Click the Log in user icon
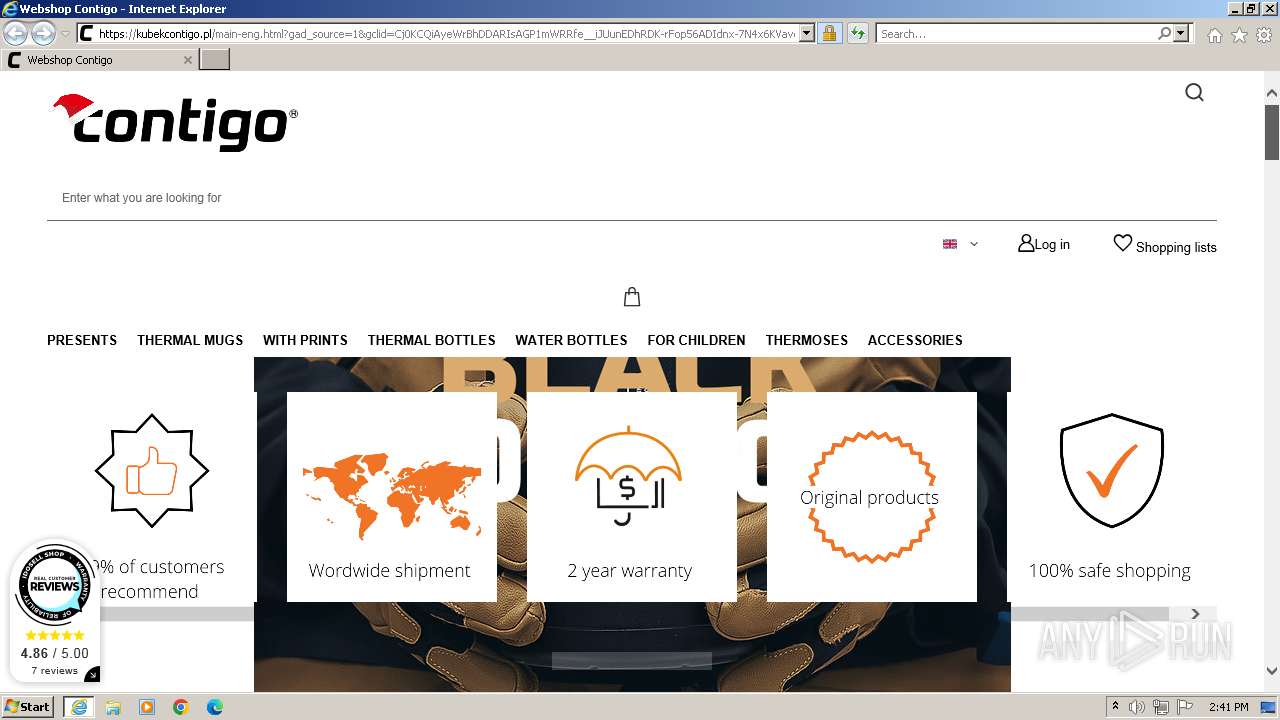Viewport: 1280px width, 720px height. click(x=1026, y=243)
